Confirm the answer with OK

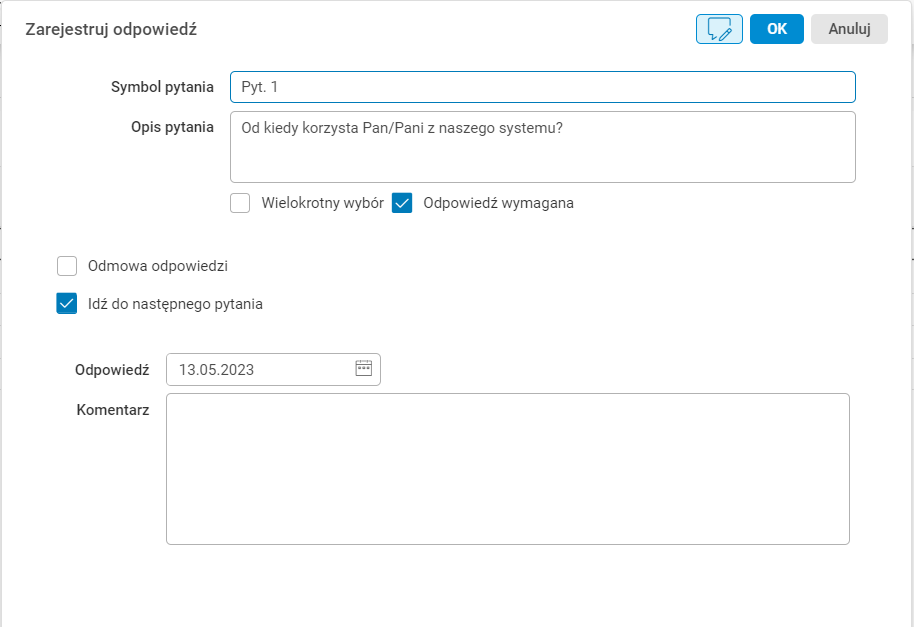[x=777, y=29]
